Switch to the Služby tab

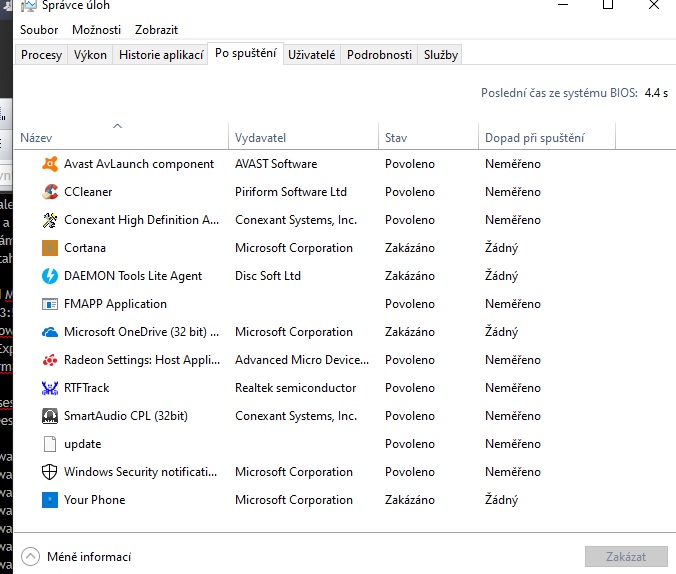[x=440, y=55]
